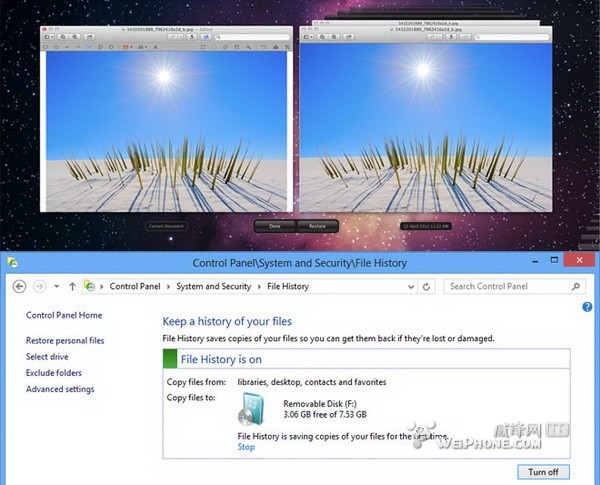The height and width of the screenshot is (485, 600).
Task: Open the view mode dropdown in left Preview window
Action: click(x=49, y=37)
